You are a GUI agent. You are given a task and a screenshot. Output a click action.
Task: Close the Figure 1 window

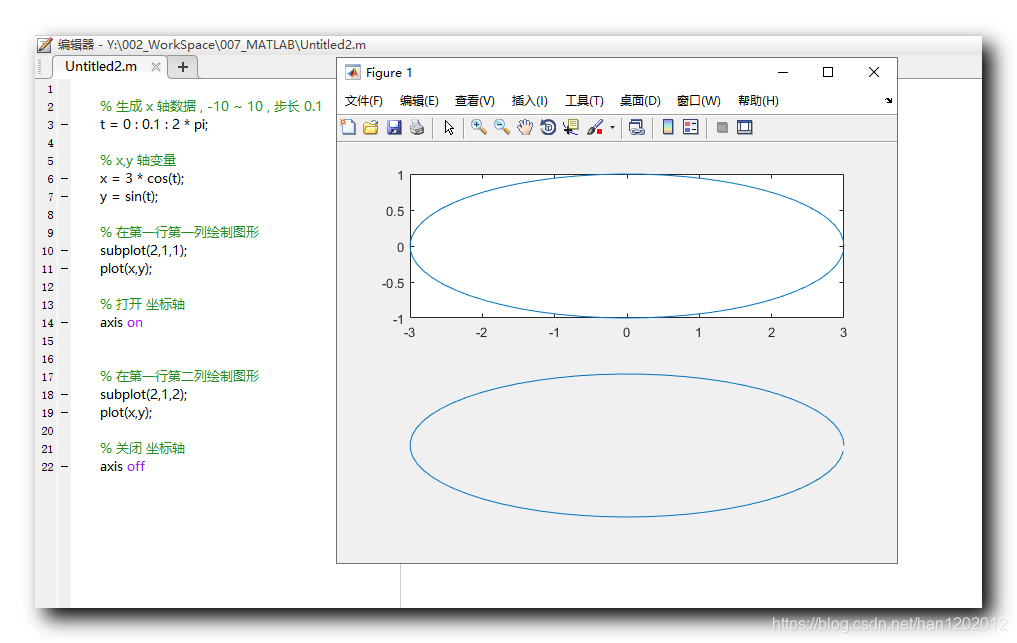tap(874, 72)
